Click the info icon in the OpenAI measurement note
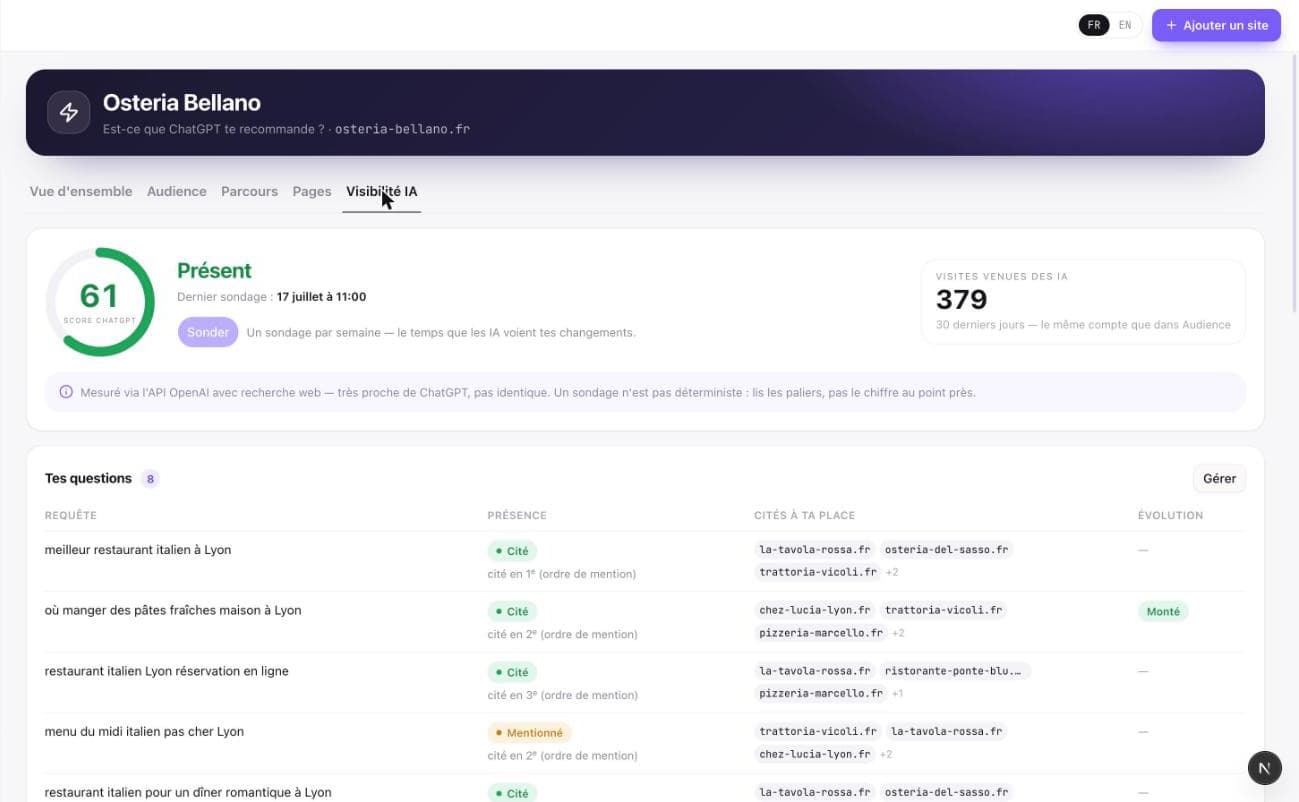1299x802 pixels. [66, 392]
